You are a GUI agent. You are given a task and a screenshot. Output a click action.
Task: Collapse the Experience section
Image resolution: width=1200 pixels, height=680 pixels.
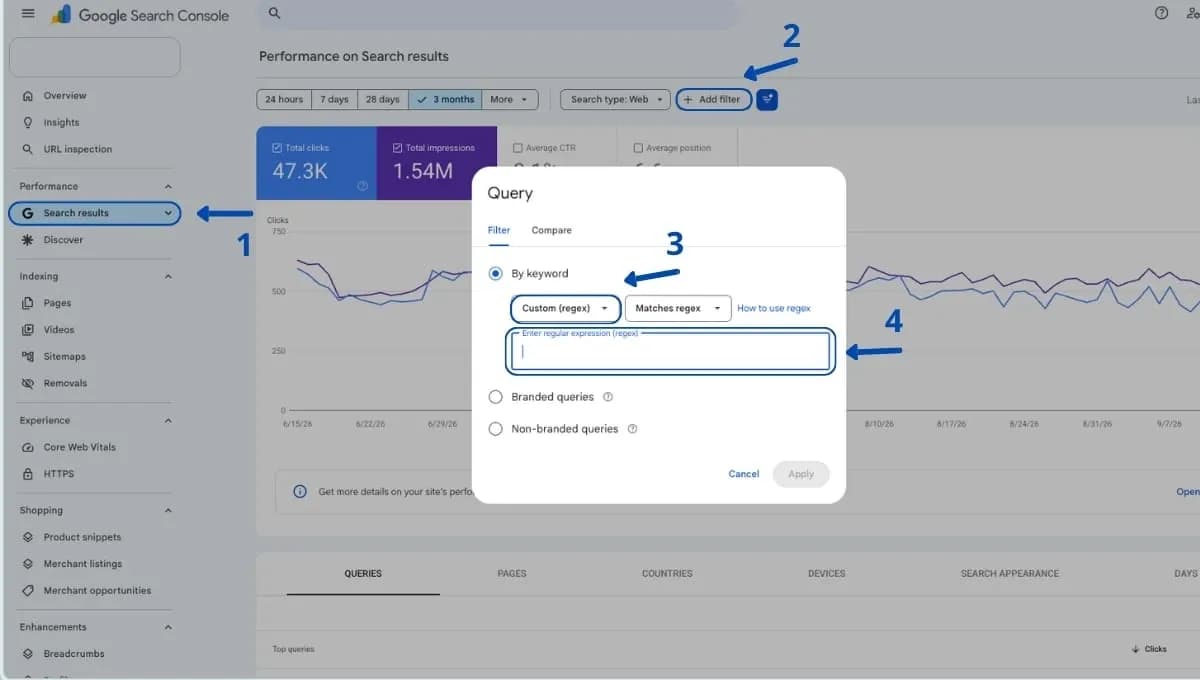click(168, 420)
